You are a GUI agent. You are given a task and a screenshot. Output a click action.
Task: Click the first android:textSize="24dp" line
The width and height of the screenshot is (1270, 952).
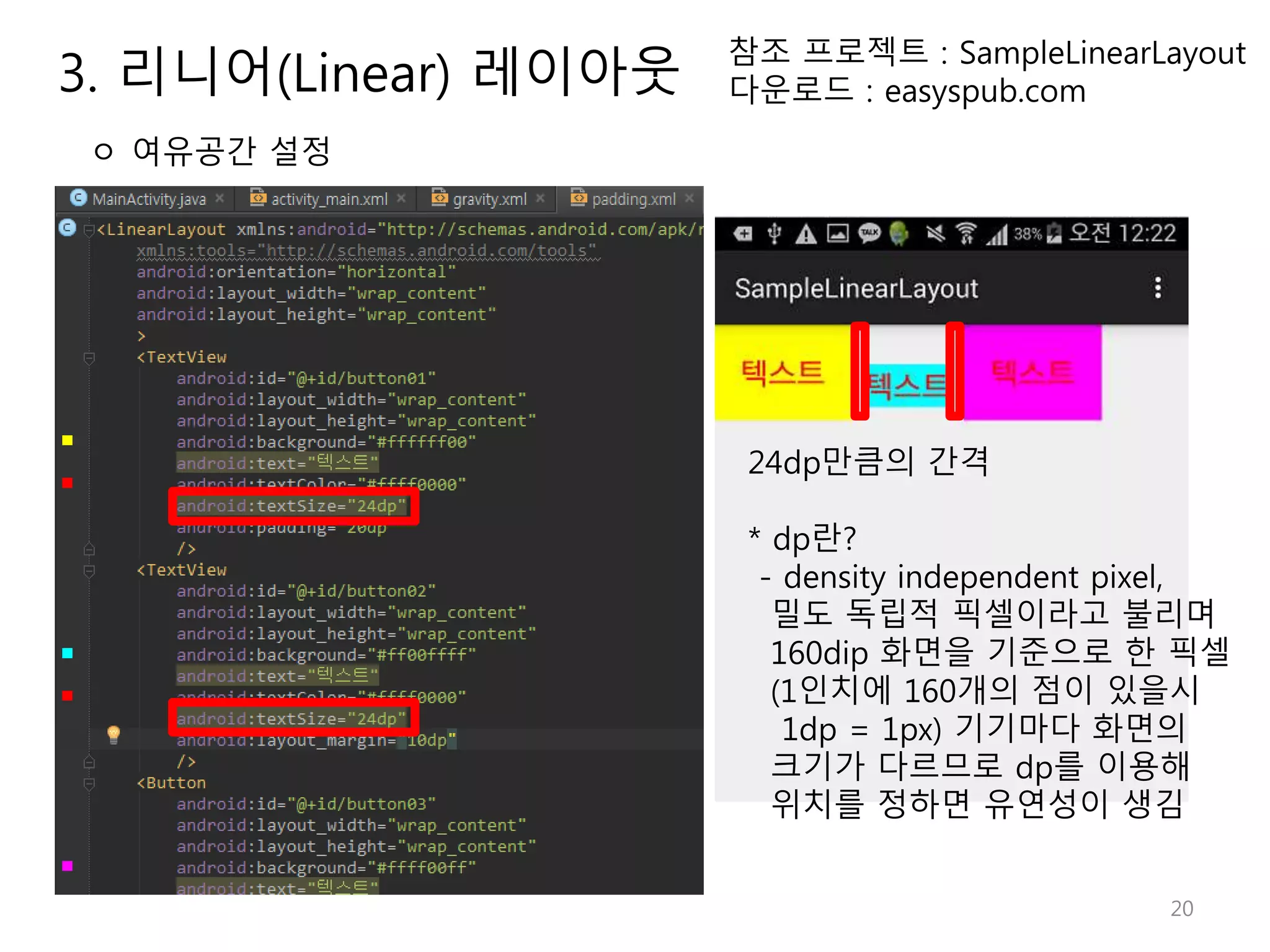click(291, 506)
